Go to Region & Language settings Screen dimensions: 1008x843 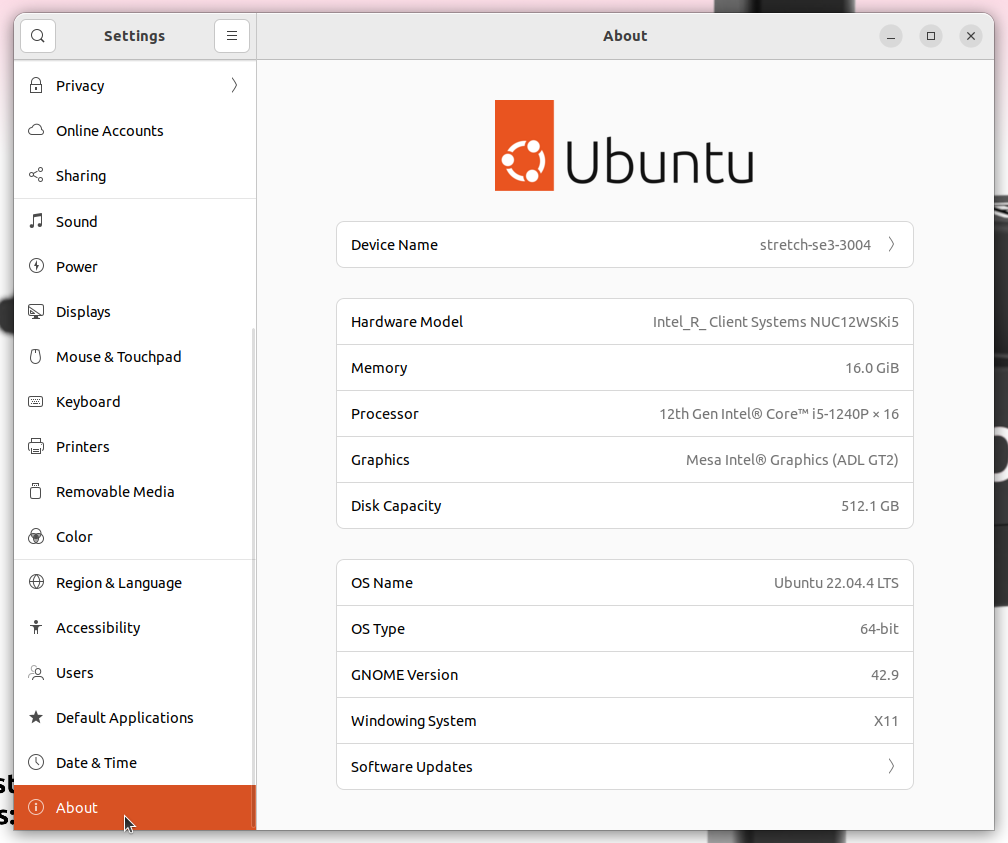click(x=135, y=583)
